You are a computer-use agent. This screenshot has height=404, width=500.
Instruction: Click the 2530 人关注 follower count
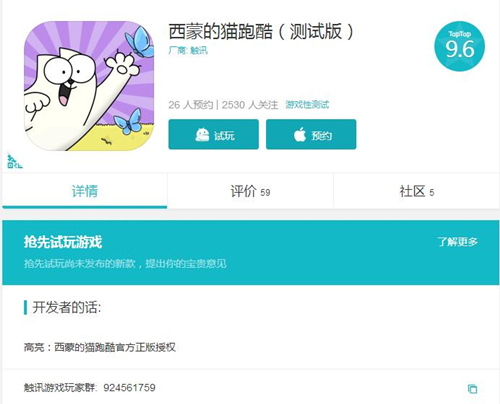point(250,105)
